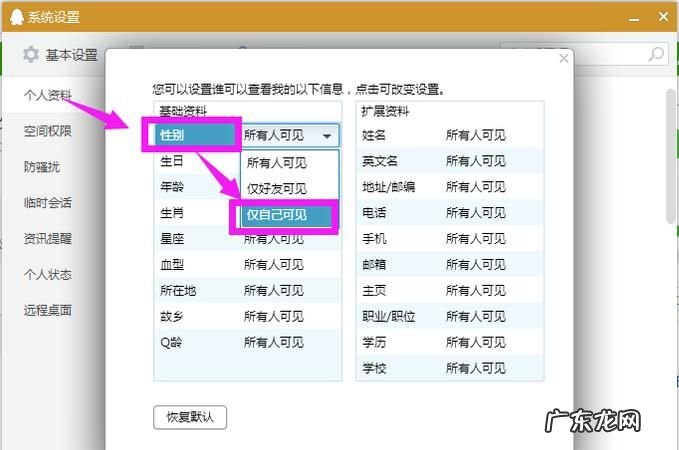Select 资讯提醒 in the sidebar
679x450 pixels.
(x=48, y=238)
